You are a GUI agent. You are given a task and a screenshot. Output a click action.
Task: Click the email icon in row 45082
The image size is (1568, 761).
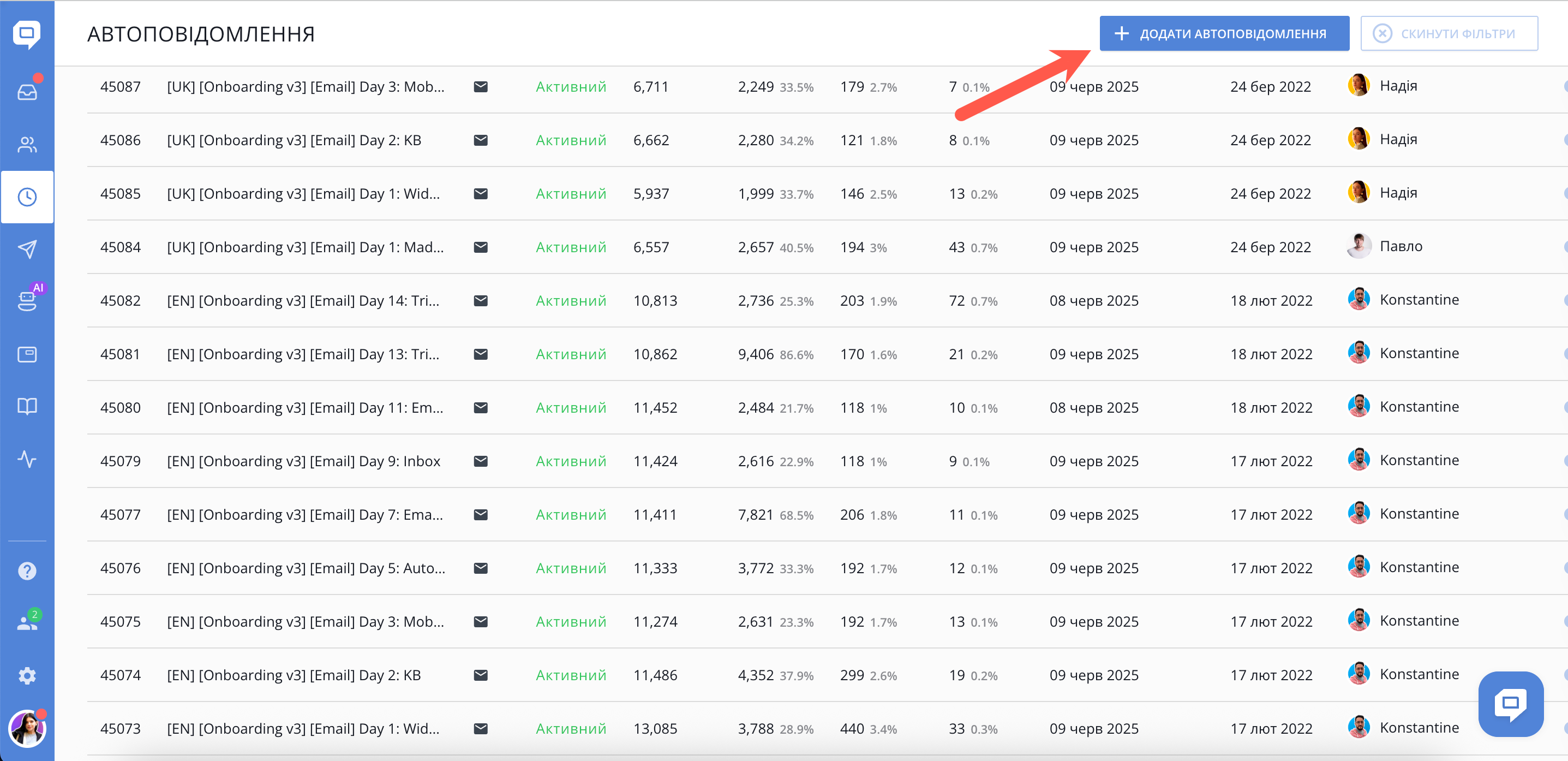[x=480, y=300]
